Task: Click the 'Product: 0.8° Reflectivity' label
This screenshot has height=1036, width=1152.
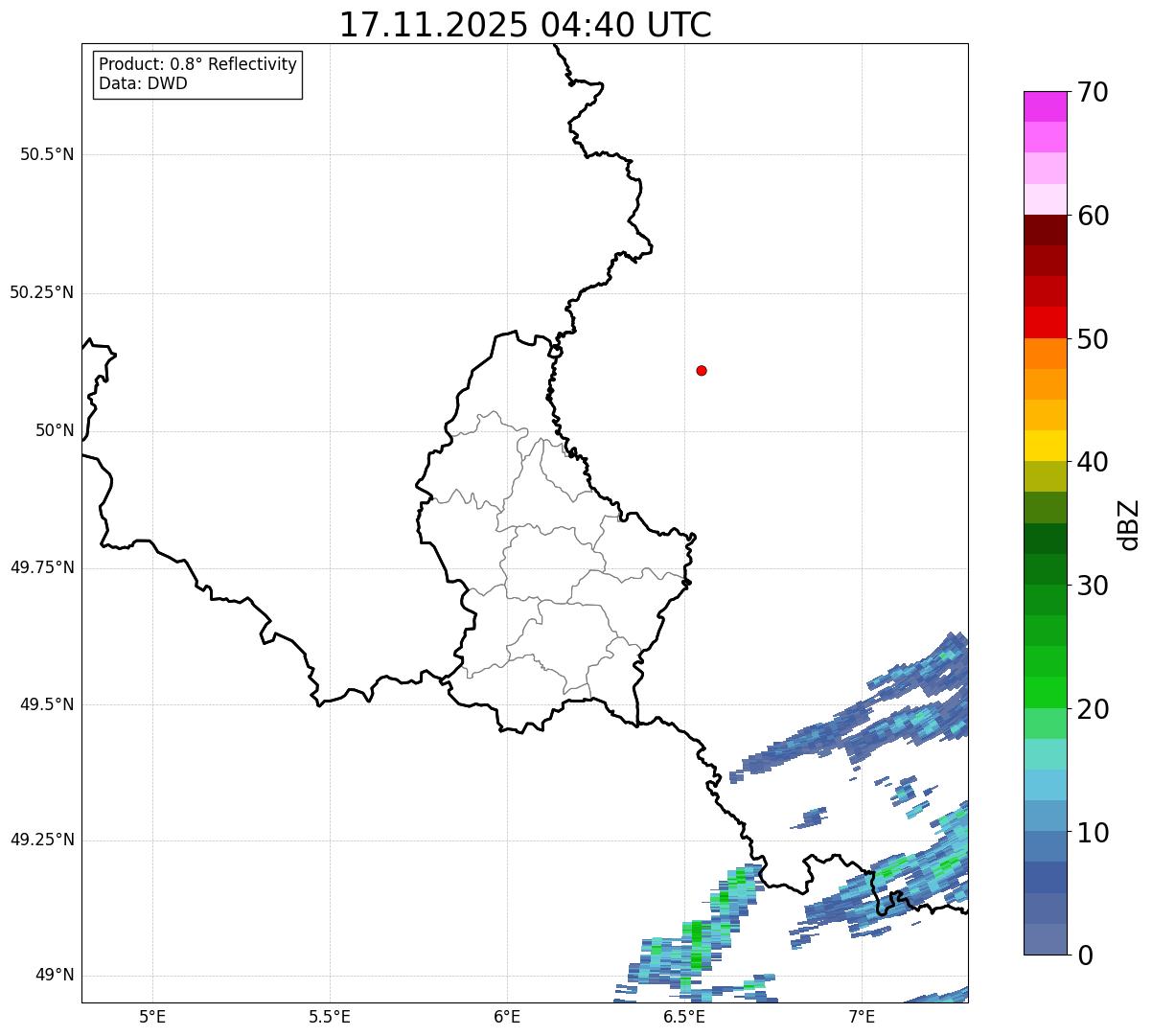Action: (198, 64)
